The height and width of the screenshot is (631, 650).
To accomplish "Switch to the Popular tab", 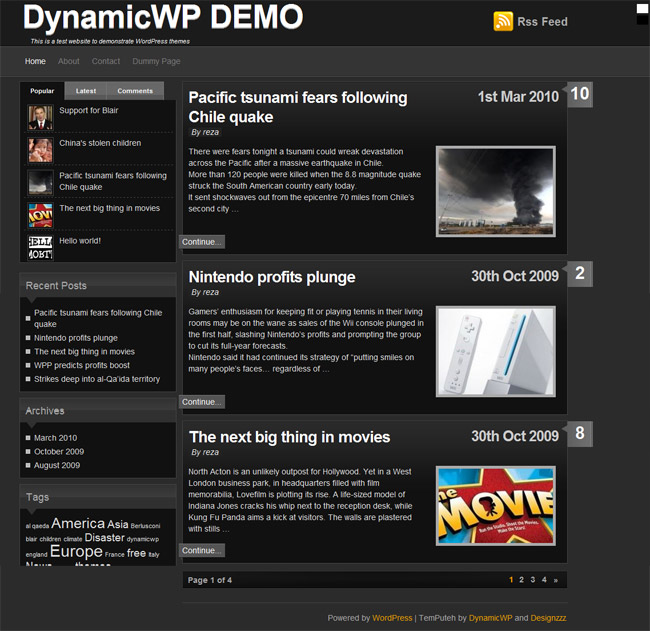I will pos(42,91).
